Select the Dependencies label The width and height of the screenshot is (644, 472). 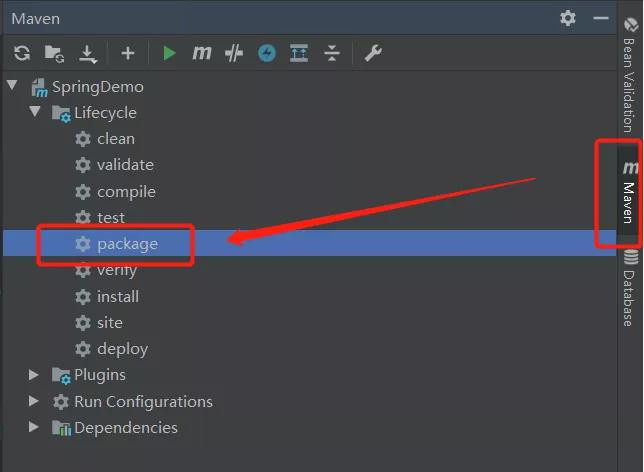(x=126, y=428)
